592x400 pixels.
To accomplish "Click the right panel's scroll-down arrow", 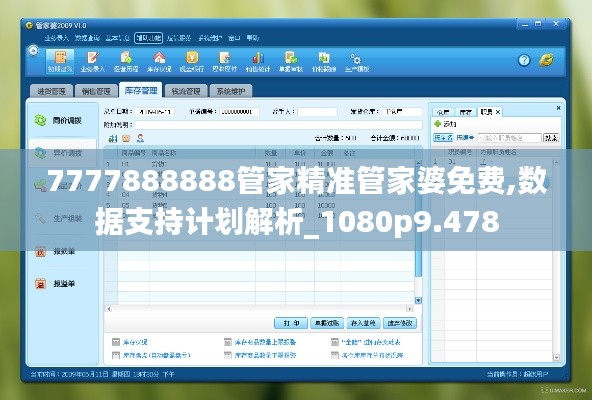I will 556,357.
